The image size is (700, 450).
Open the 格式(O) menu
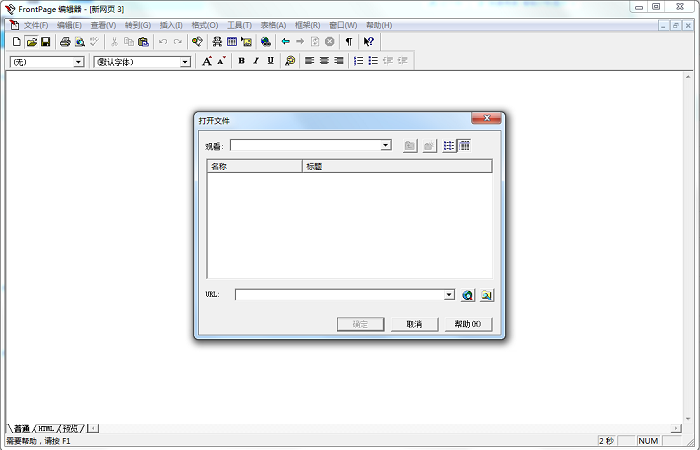(205, 24)
